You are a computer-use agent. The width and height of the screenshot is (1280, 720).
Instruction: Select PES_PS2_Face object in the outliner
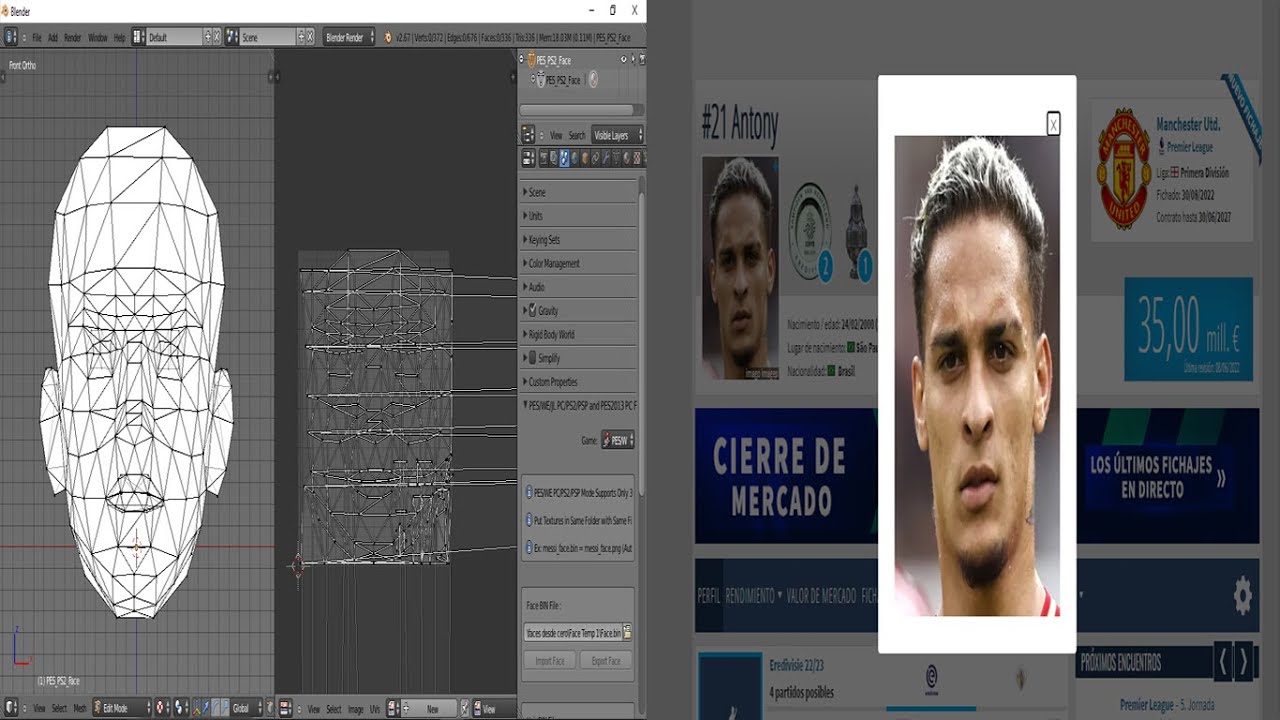coord(554,61)
